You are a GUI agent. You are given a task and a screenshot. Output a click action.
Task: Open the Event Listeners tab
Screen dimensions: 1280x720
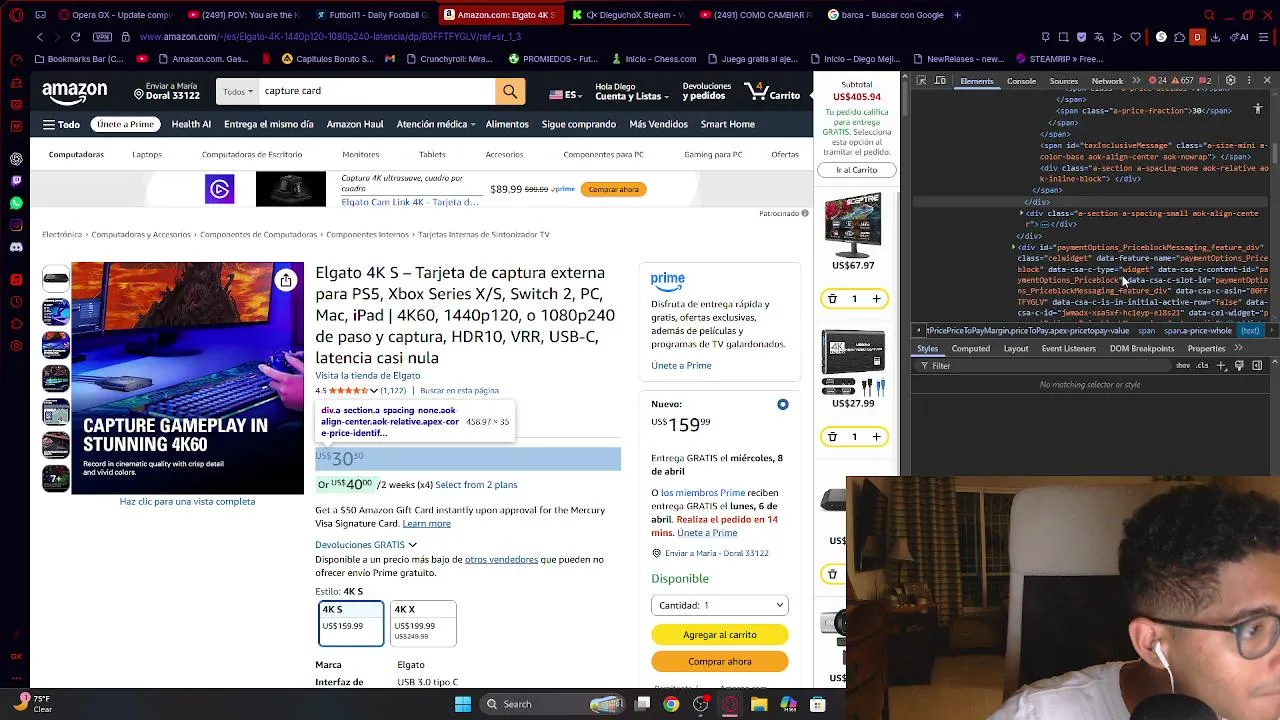(1069, 349)
